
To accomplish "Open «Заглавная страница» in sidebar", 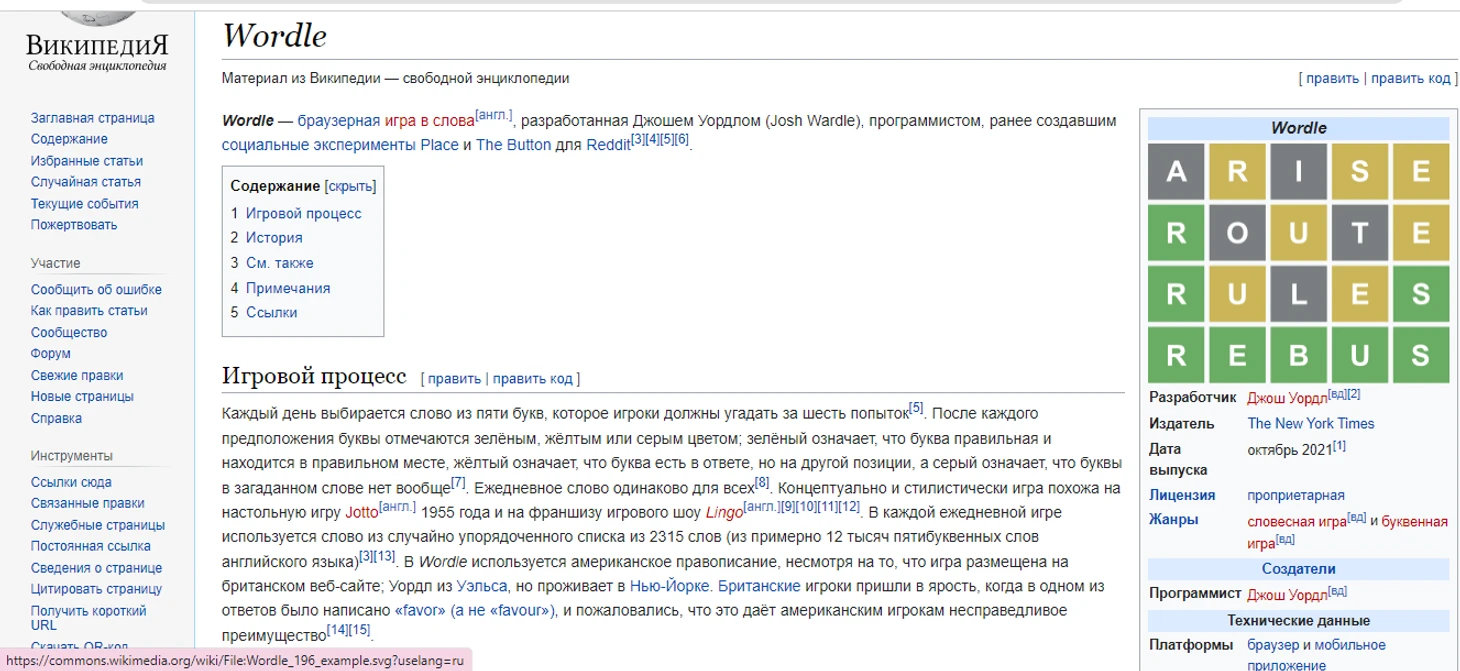I will click(93, 118).
